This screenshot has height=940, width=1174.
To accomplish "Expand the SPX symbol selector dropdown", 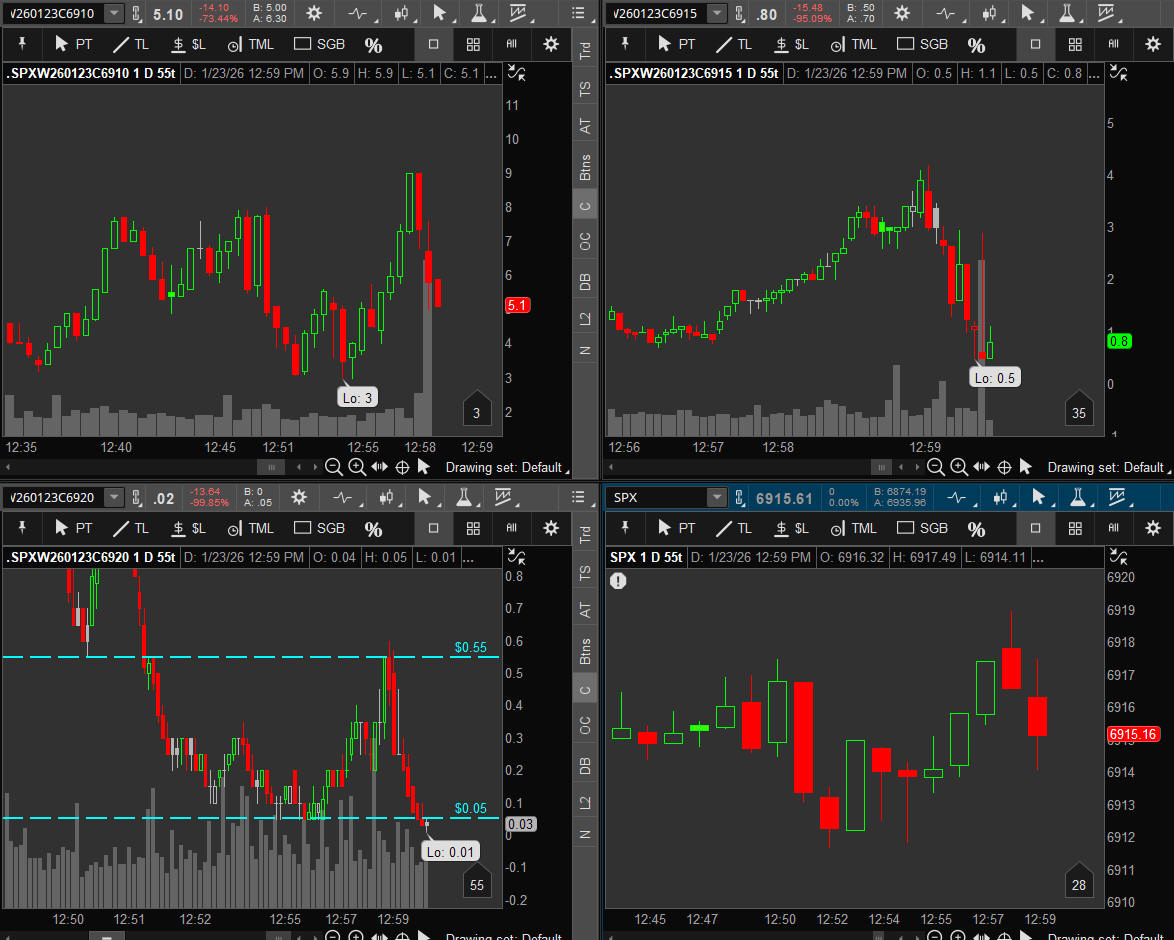I will 716,498.
